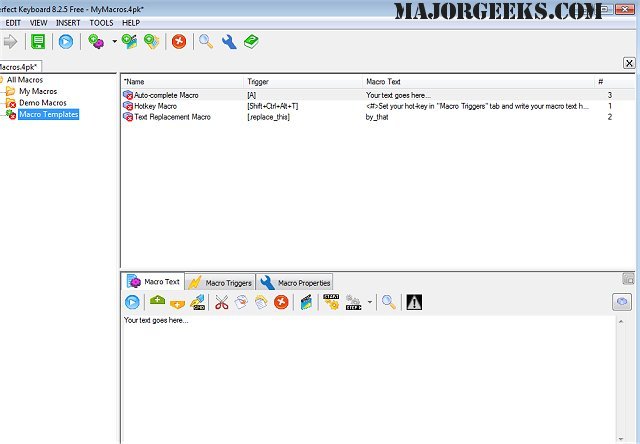
Task: Click the [.replace_this] trigger cell
Action: coord(268,117)
